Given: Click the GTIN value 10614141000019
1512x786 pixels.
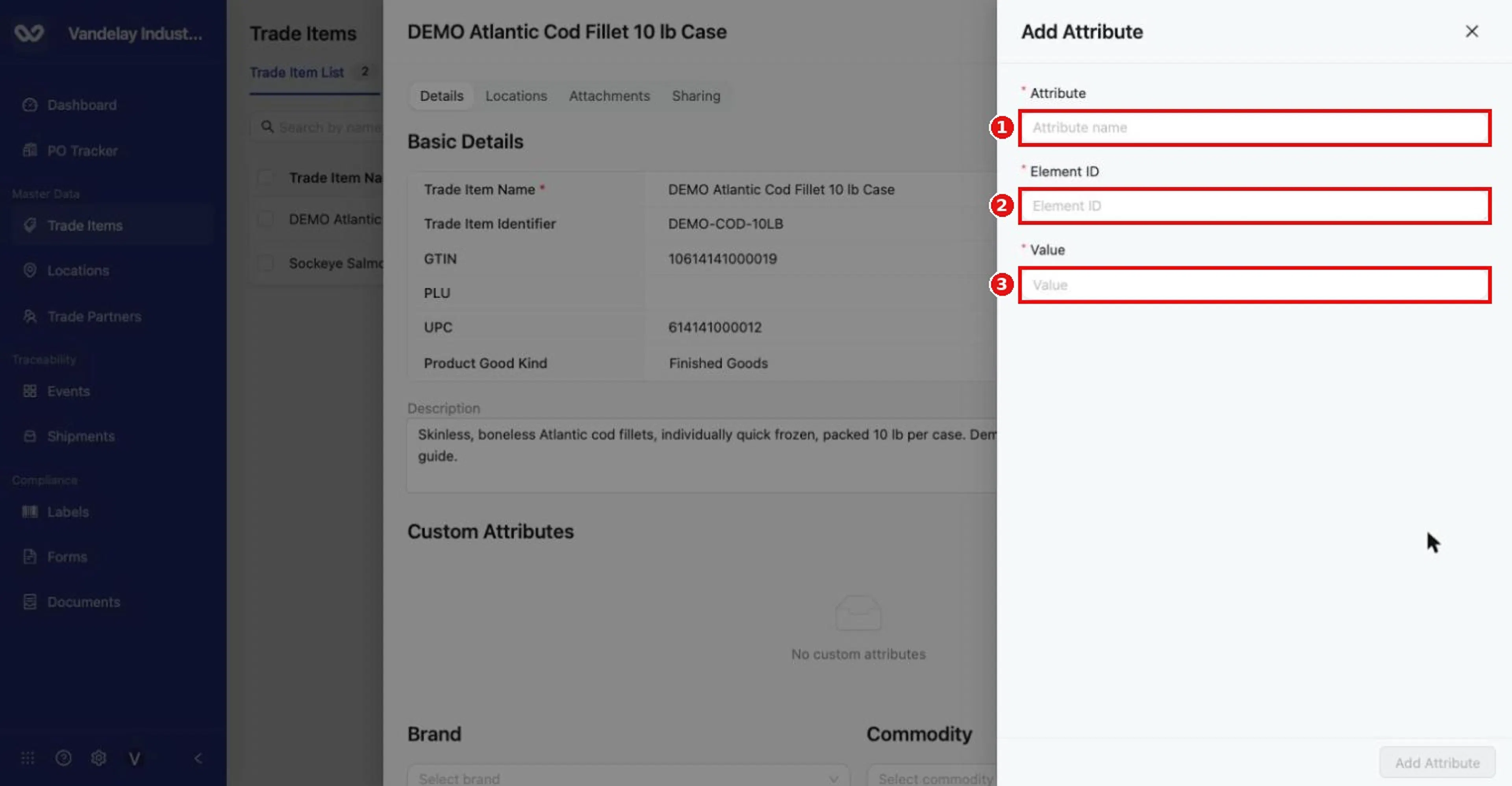Looking at the screenshot, I should pyautogui.click(x=723, y=259).
